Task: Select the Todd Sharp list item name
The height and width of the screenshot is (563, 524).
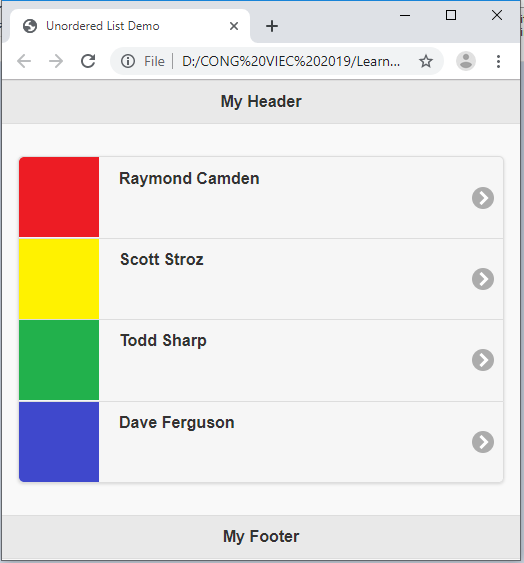Action: [x=163, y=341]
